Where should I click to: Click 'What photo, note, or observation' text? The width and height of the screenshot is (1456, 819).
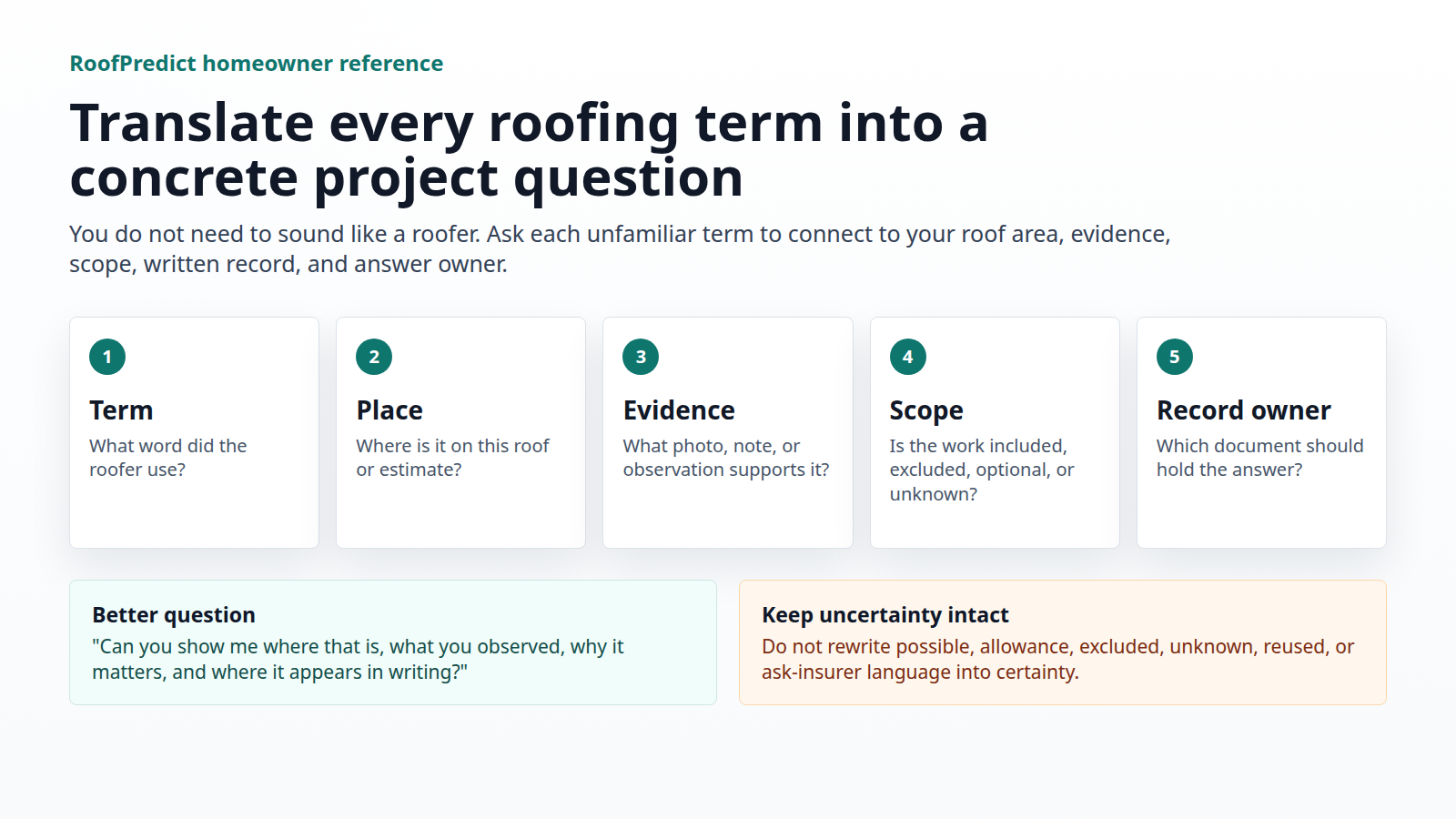(x=726, y=458)
